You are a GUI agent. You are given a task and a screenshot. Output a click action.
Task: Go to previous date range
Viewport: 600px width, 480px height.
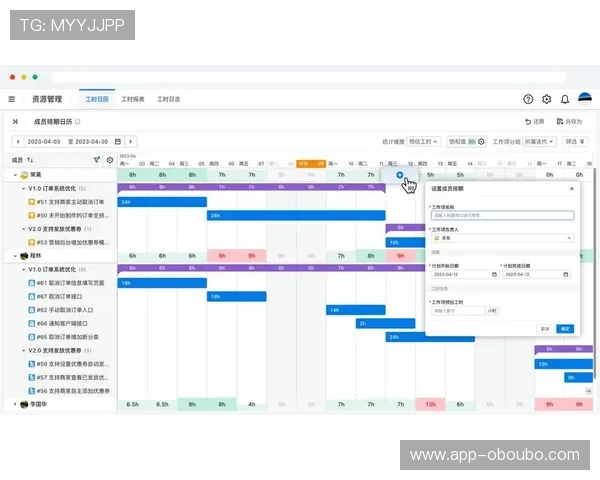[18, 142]
